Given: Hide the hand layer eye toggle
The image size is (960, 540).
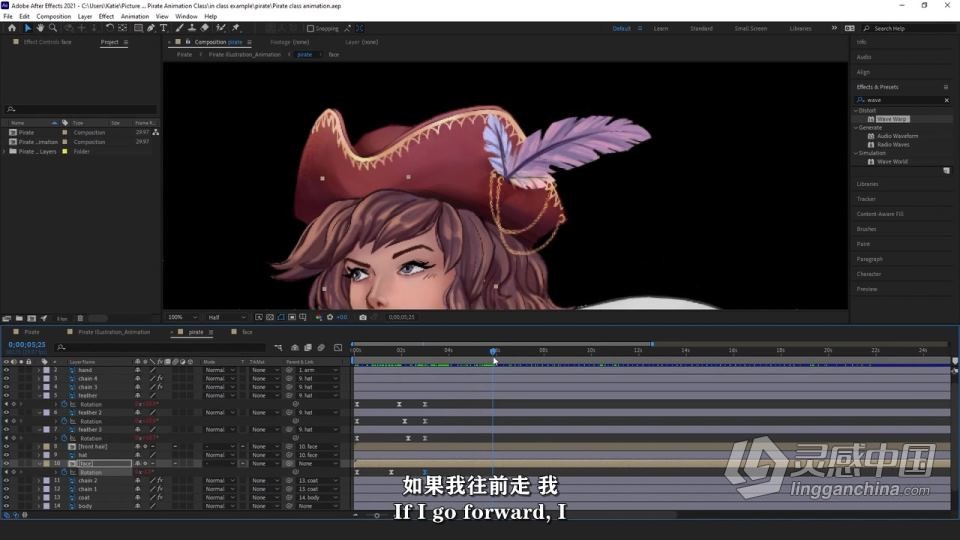Looking at the screenshot, I should [x=7, y=370].
